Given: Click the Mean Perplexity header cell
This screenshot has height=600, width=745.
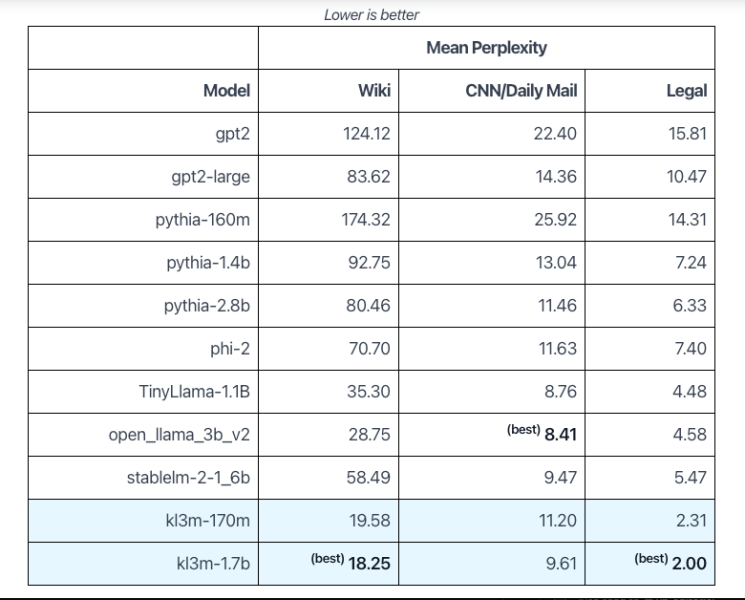Looking at the screenshot, I should (x=487, y=48).
